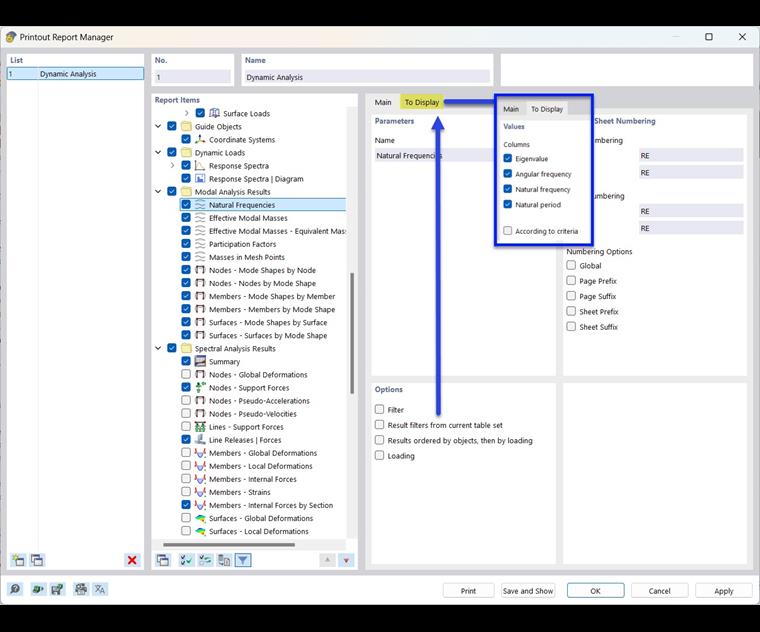The height and width of the screenshot is (632, 760).
Task: Click the Apply button
Action: (724, 591)
